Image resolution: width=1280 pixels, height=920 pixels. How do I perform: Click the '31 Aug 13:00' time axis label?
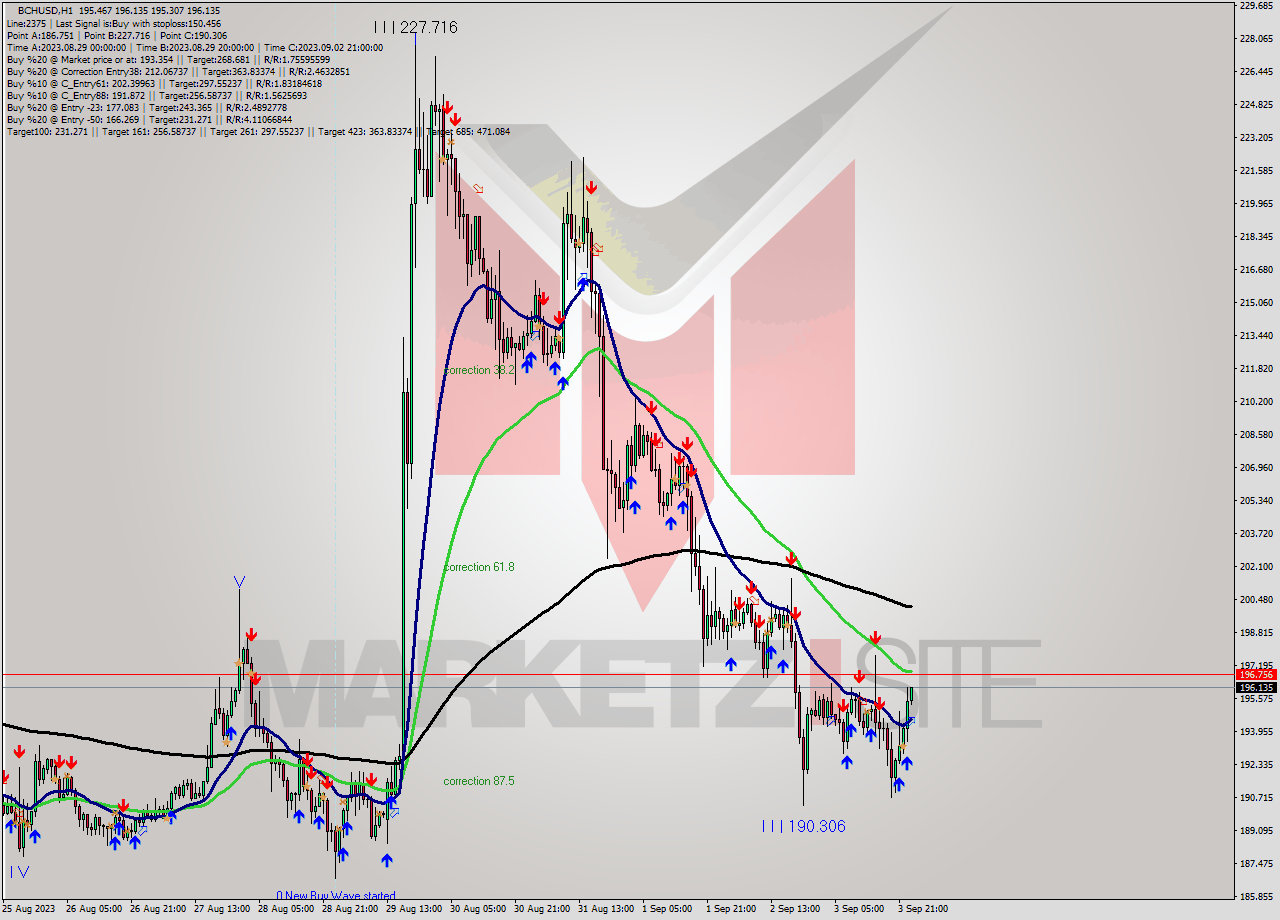[608, 909]
